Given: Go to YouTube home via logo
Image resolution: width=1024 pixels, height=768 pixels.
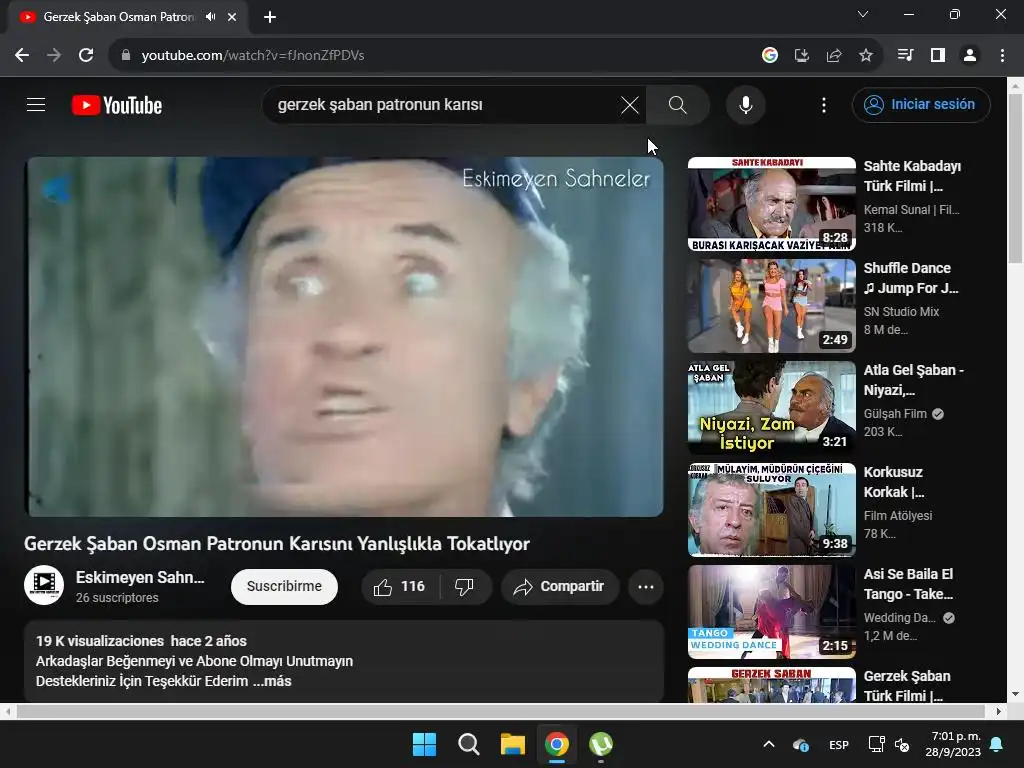Looking at the screenshot, I should click(x=117, y=105).
